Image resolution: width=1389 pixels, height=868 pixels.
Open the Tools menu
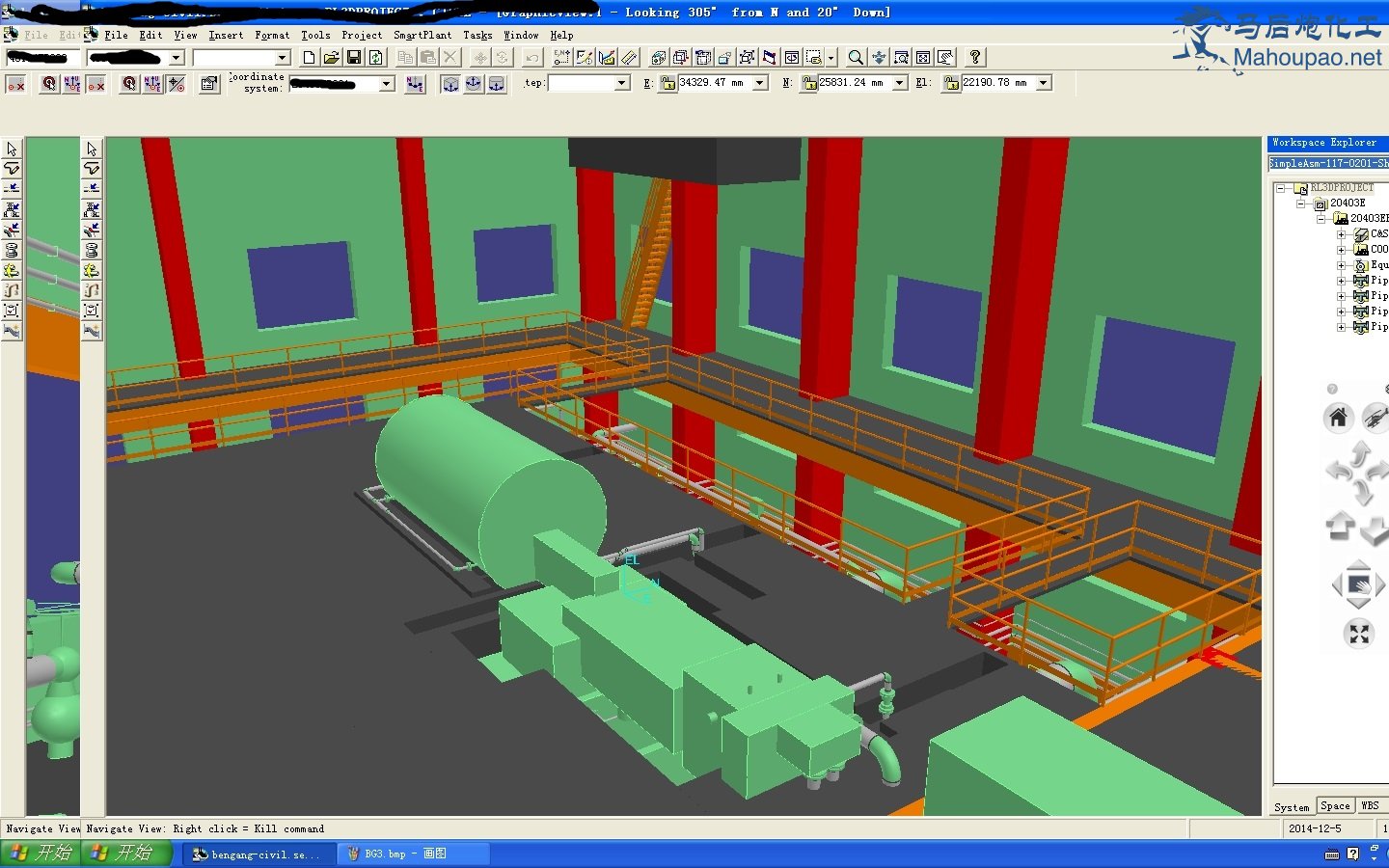(x=315, y=35)
